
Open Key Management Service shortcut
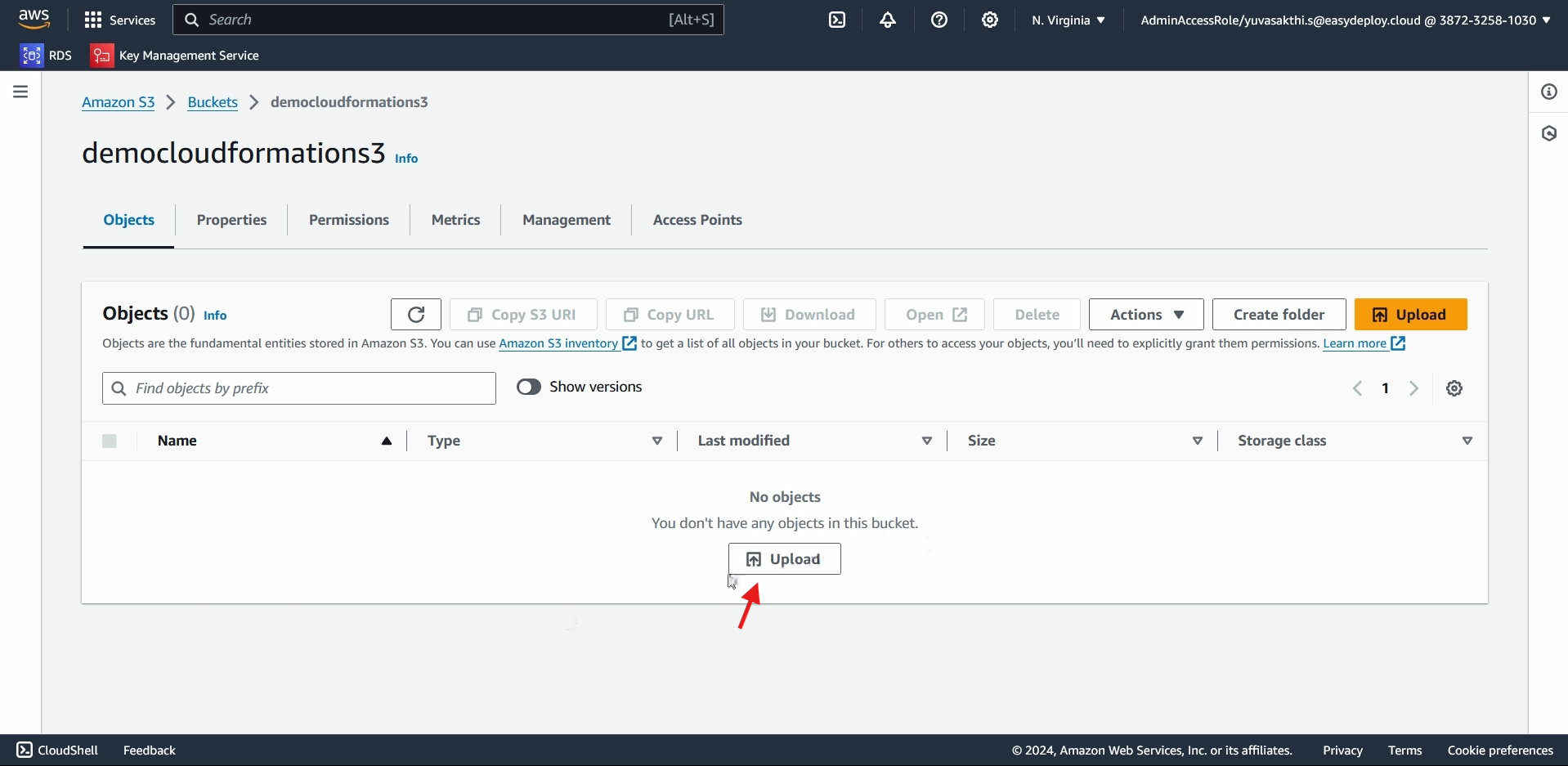(175, 55)
